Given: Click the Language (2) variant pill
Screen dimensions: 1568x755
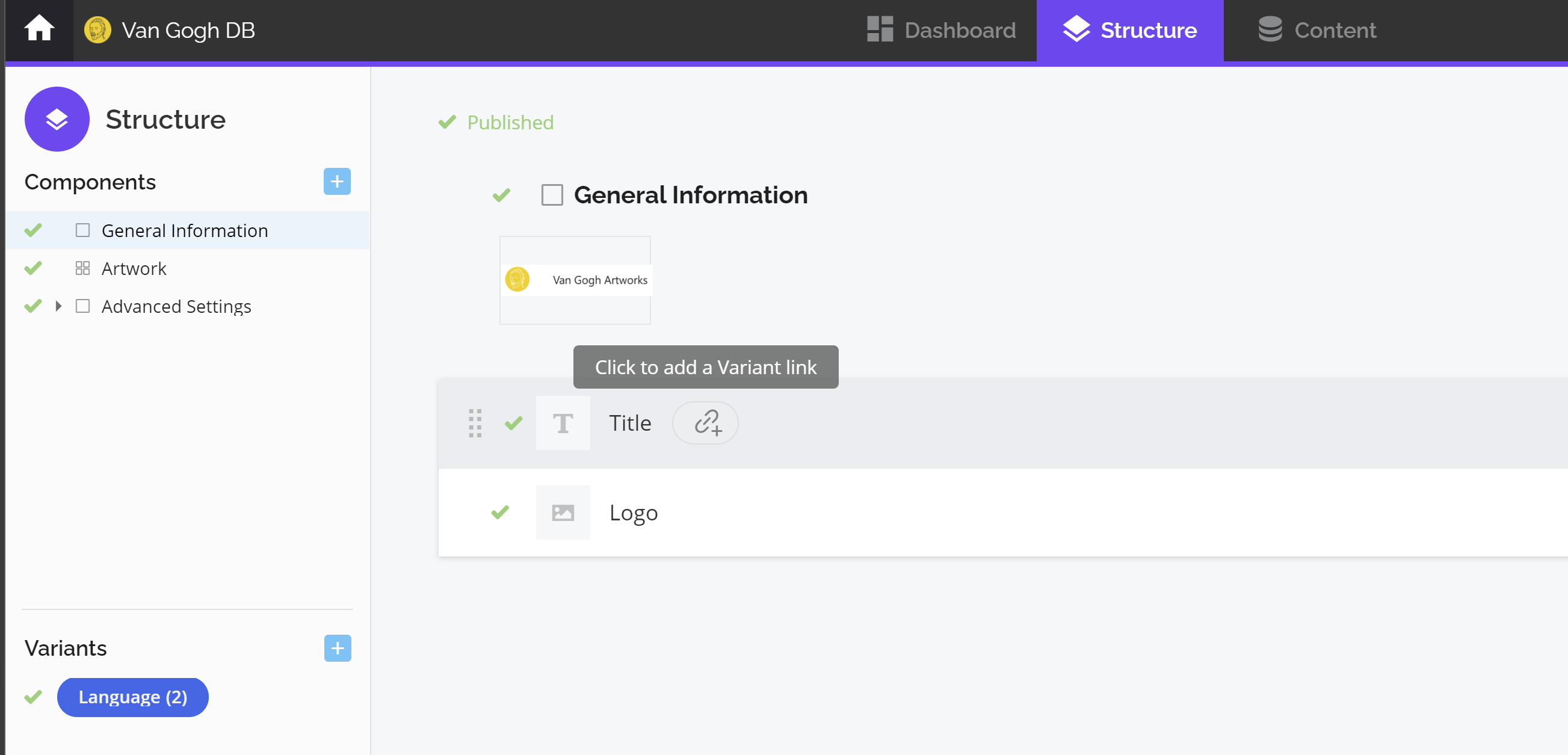Looking at the screenshot, I should pyautogui.click(x=133, y=697).
